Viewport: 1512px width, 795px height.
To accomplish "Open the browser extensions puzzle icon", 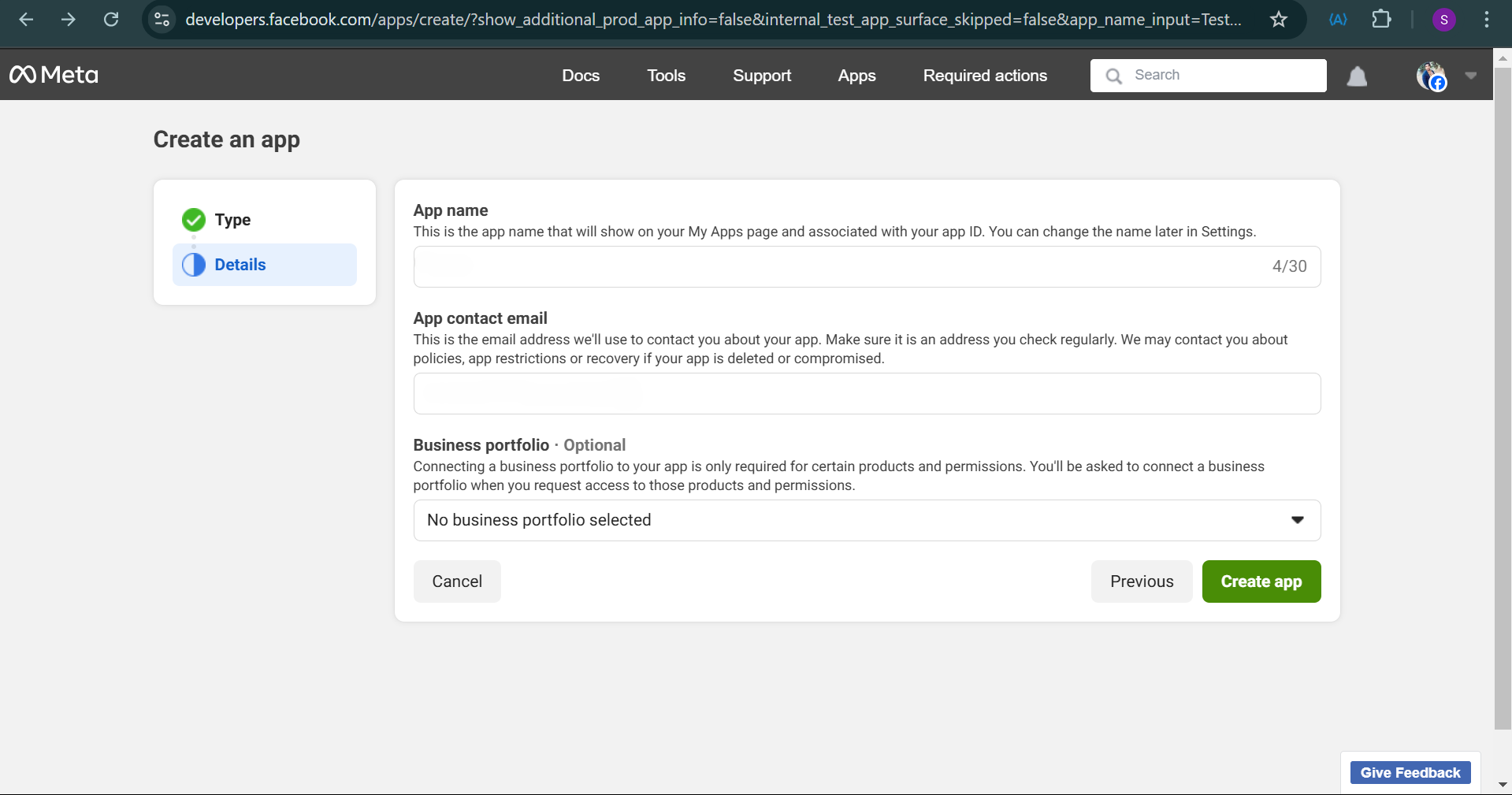I will coord(1381,20).
